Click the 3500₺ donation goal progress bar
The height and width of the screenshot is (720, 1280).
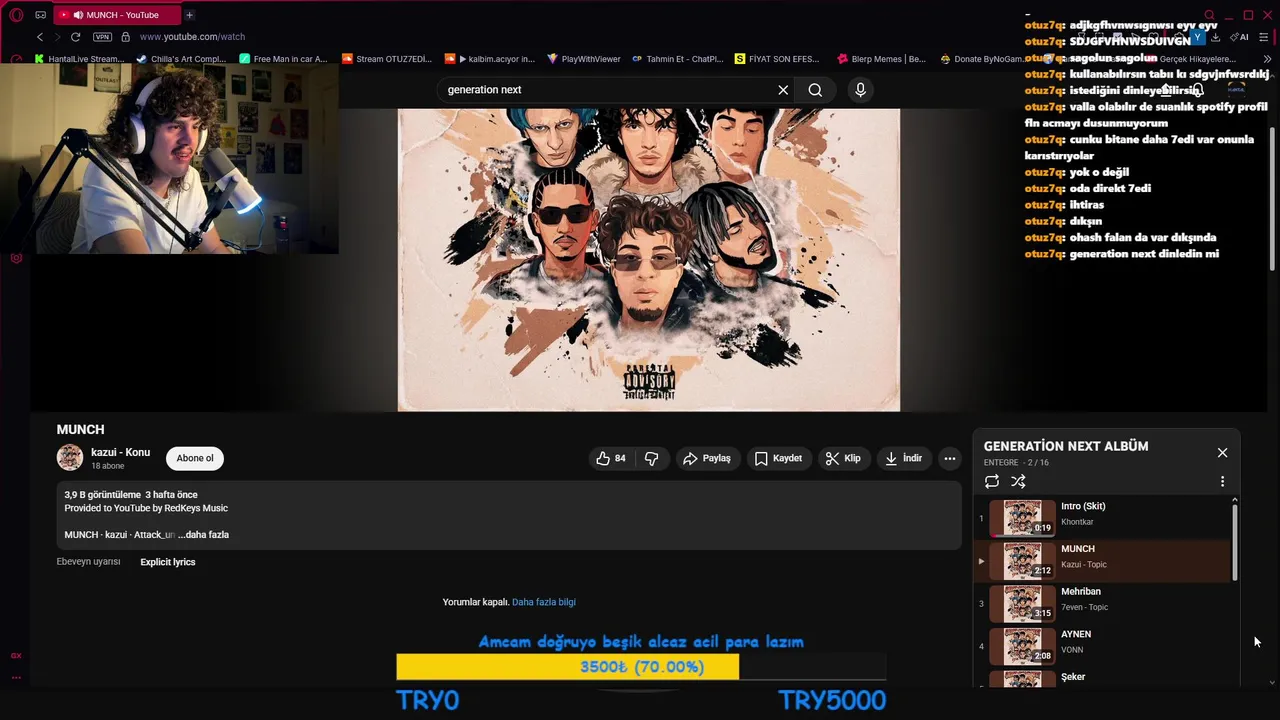pos(641,667)
